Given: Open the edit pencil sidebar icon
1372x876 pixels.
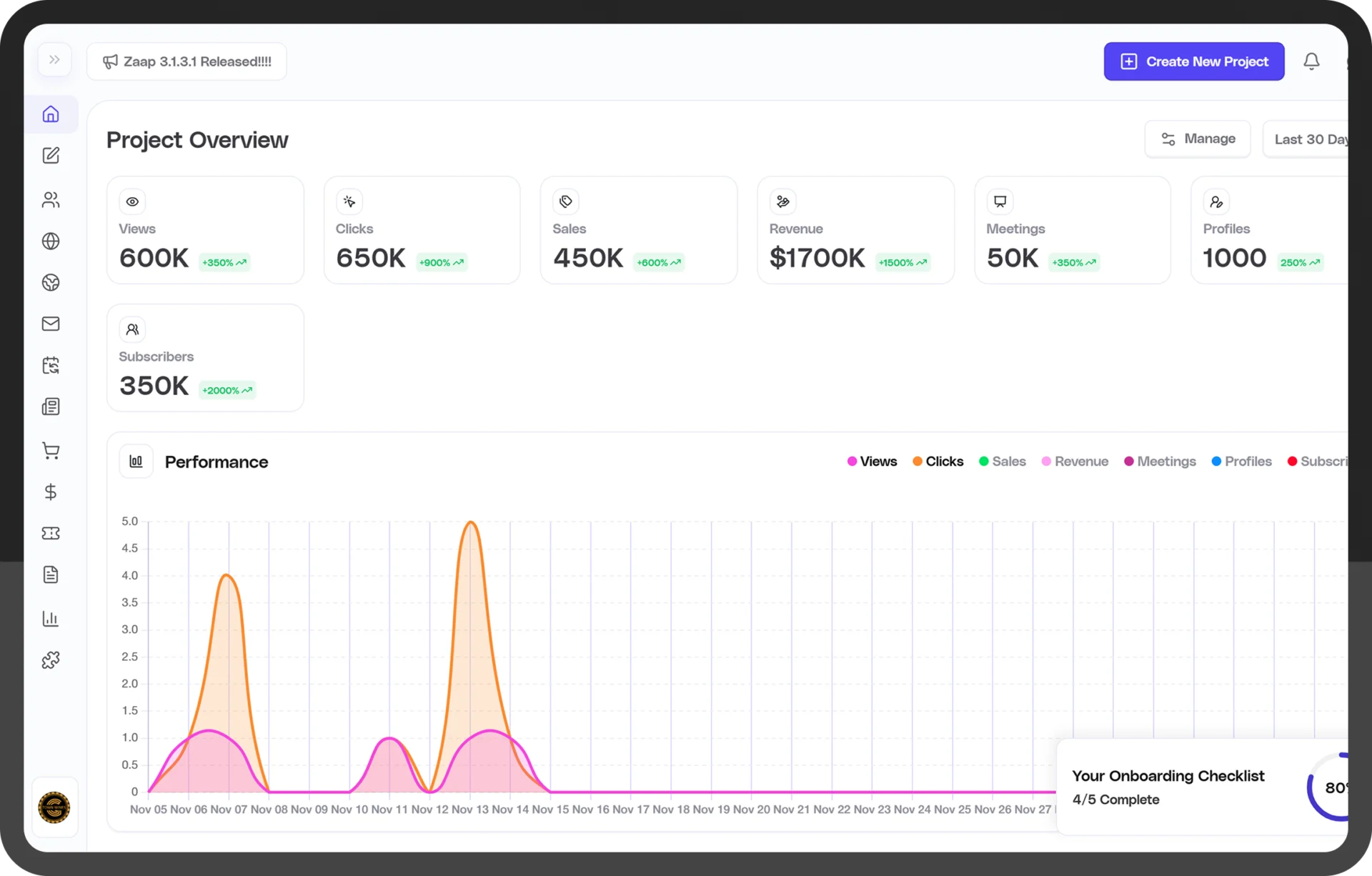Looking at the screenshot, I should [x=51, y=156].
